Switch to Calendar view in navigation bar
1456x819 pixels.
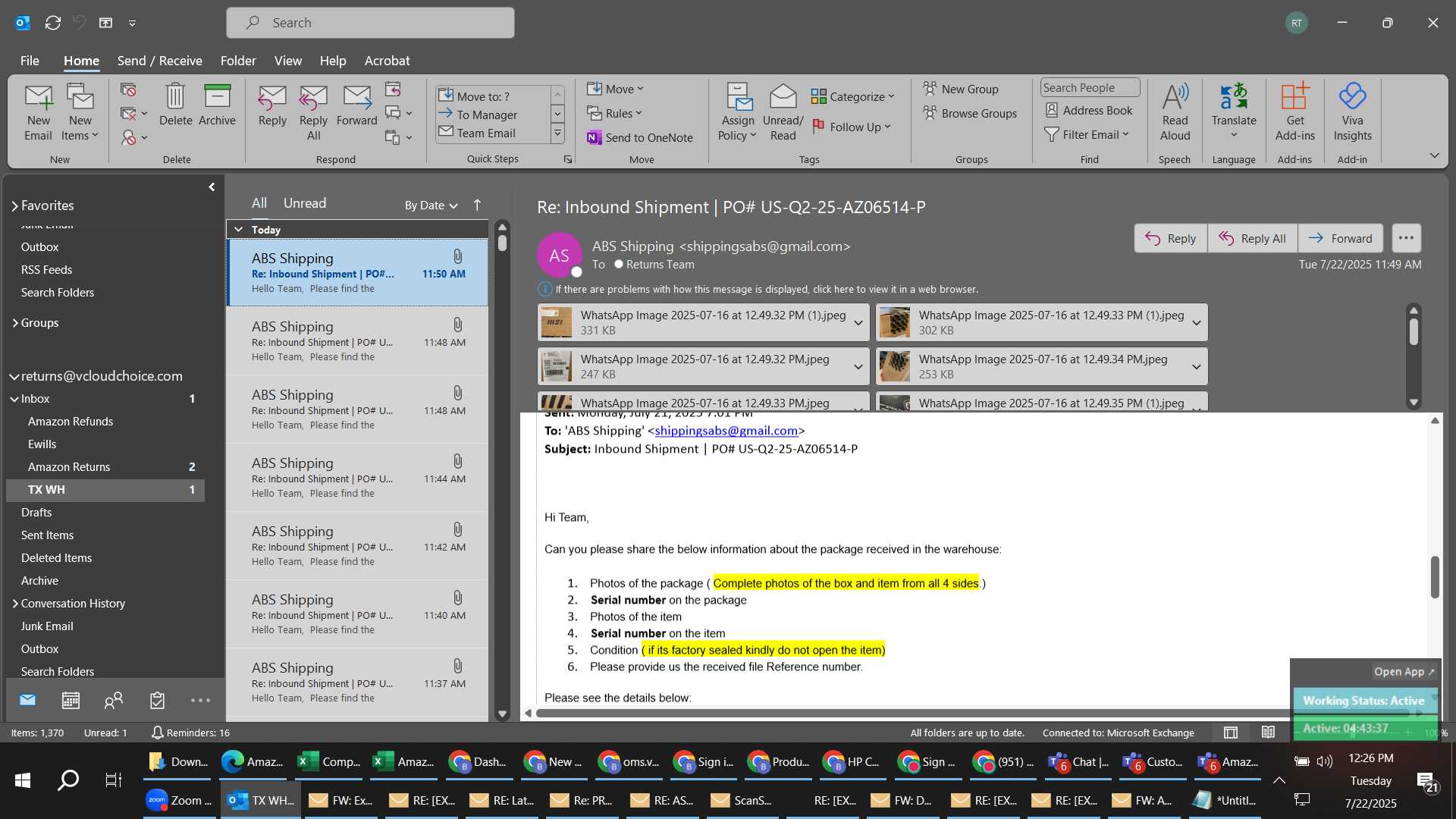pos(71,700)
